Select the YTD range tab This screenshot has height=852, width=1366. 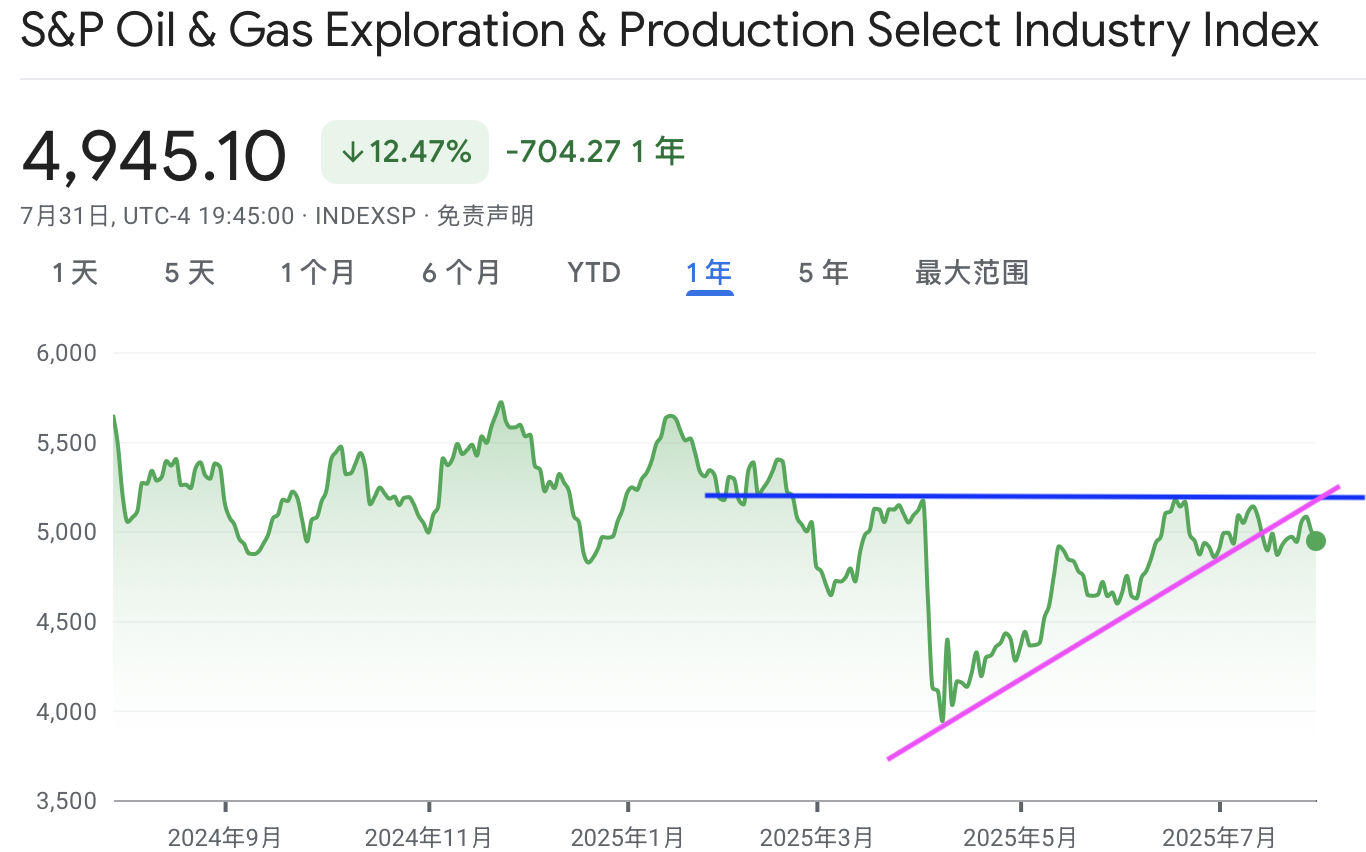pos(594,272)
